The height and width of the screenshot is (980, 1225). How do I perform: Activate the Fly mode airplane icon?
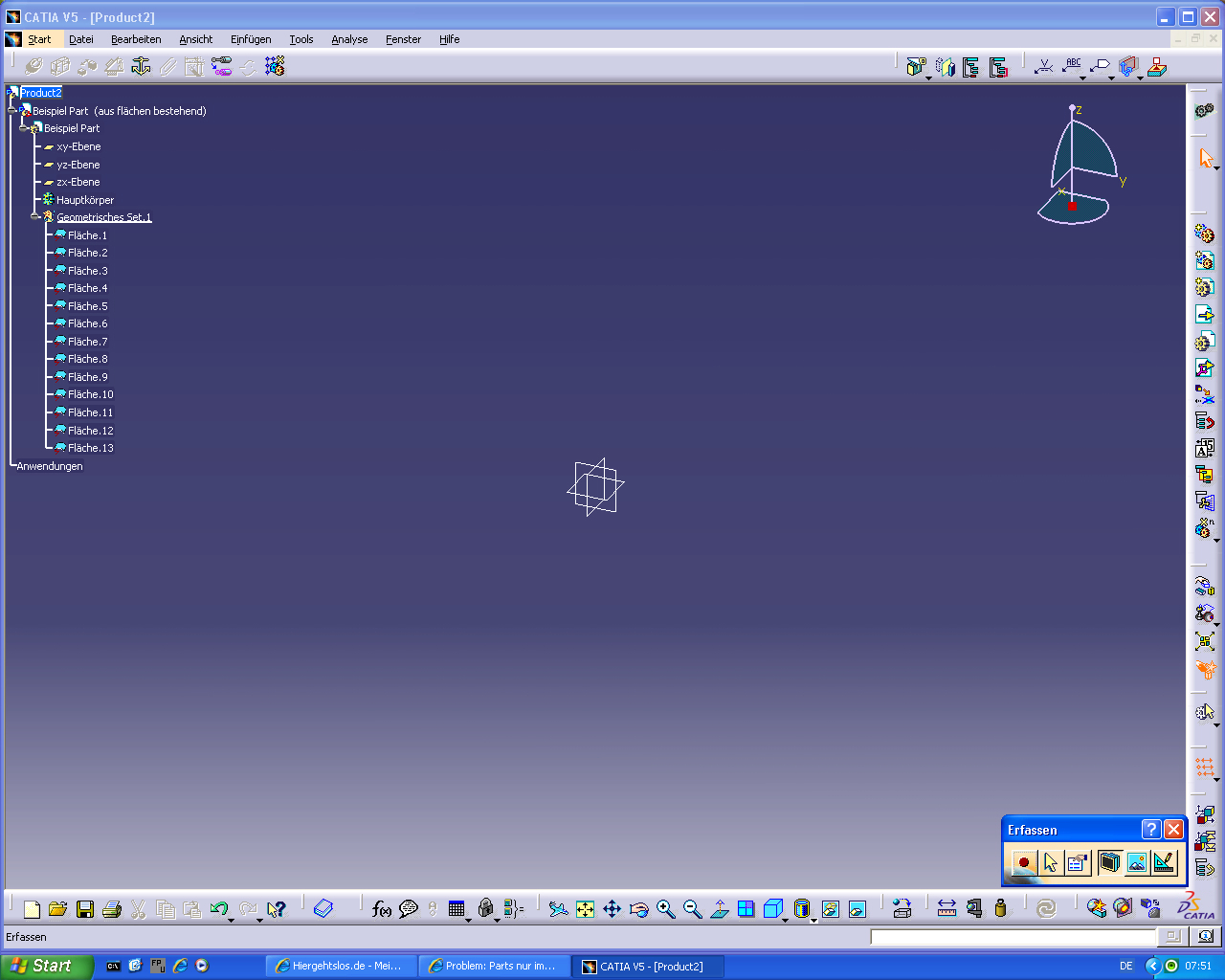(x=559, y=909)
